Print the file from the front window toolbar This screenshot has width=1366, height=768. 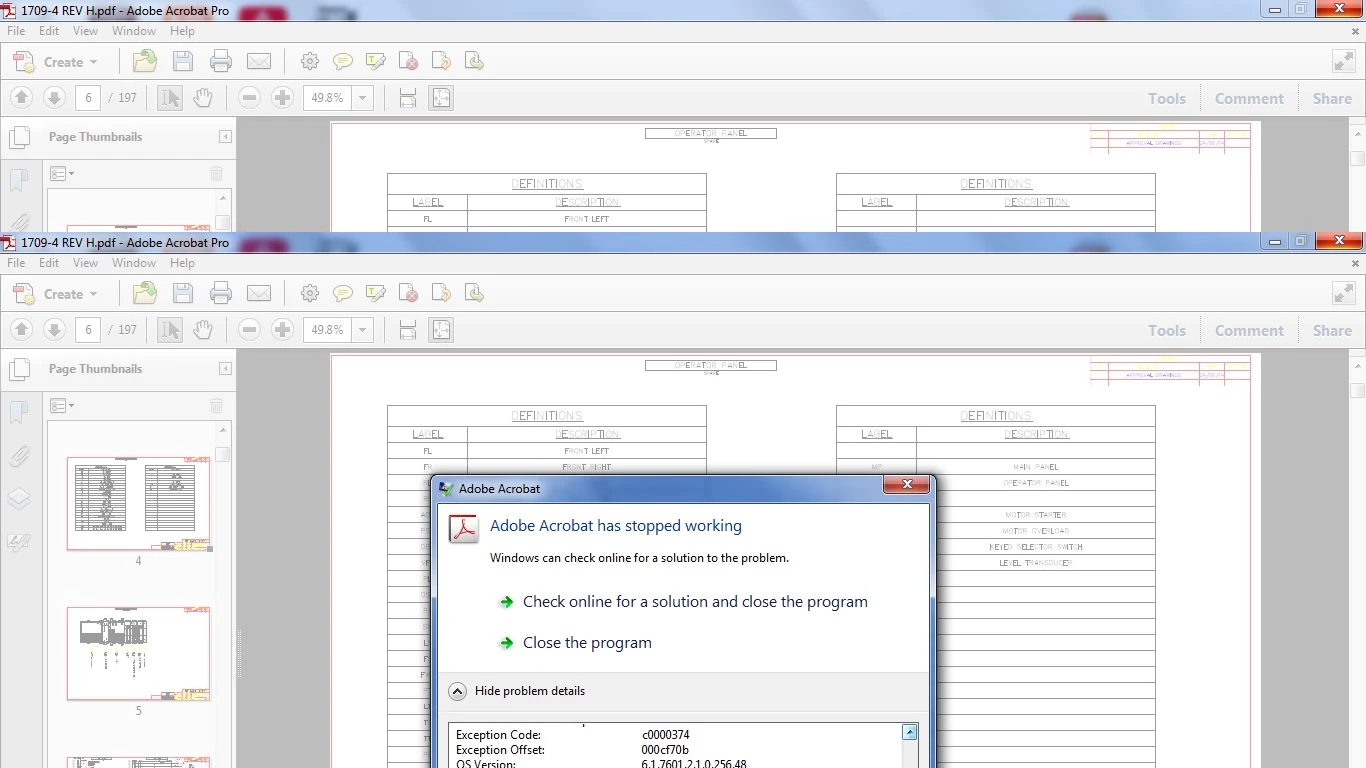[221, 294]
